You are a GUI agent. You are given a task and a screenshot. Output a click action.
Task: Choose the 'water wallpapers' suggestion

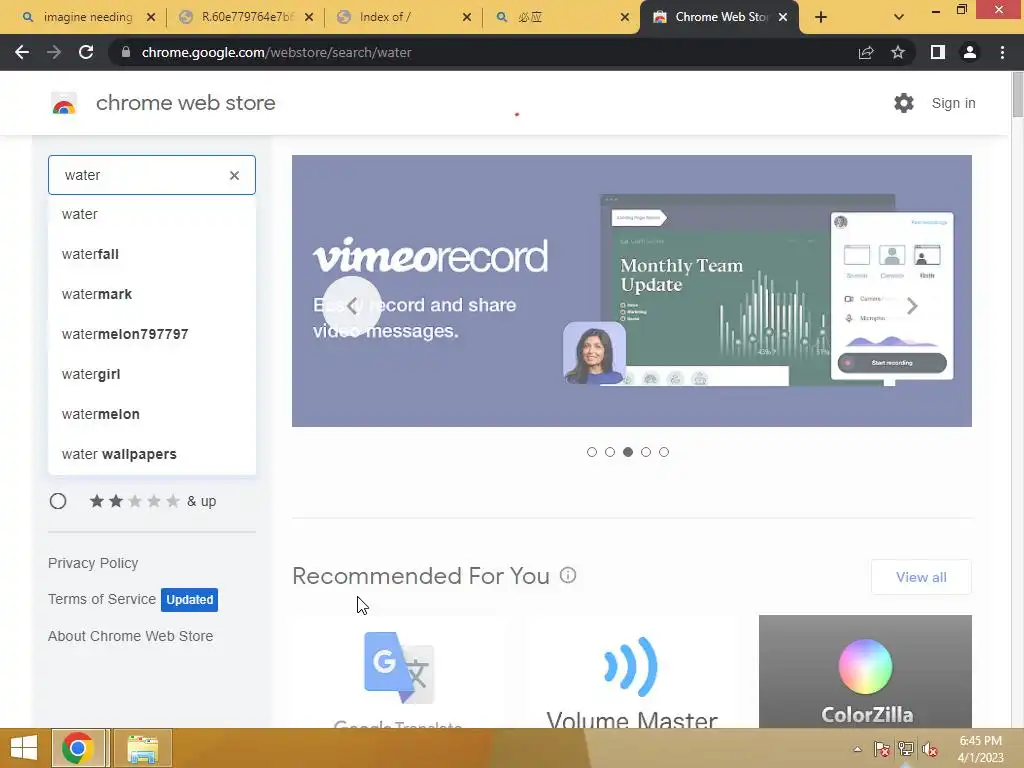pyautogui.click(x=152, y=454)
